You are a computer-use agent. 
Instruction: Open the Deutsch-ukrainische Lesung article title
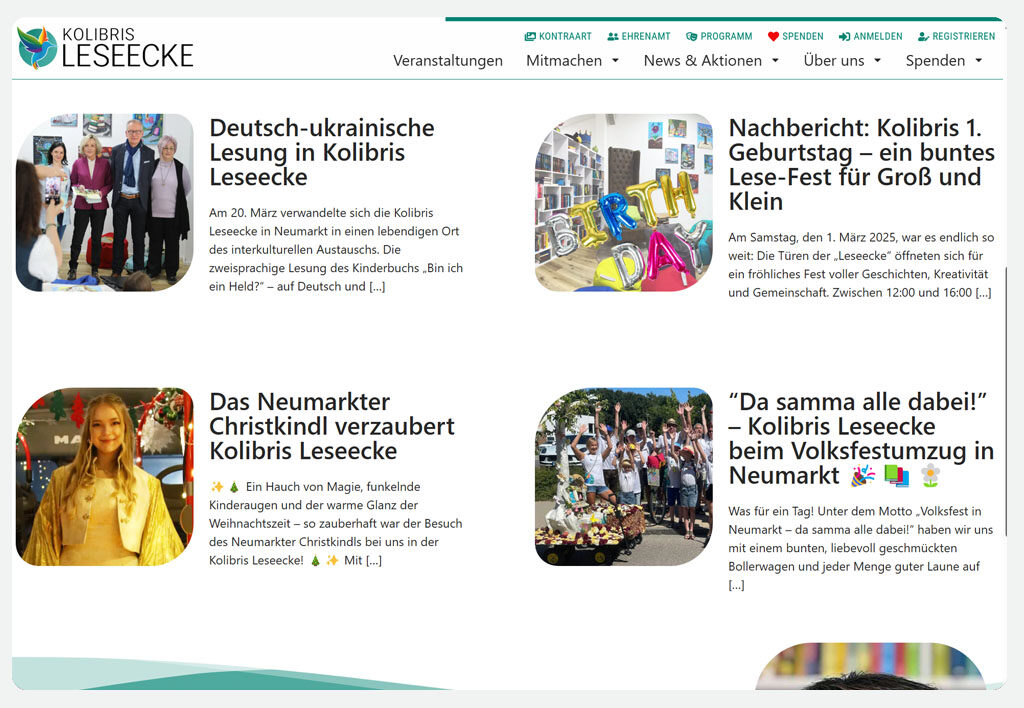pyautogui.click(x=322, y=152)
